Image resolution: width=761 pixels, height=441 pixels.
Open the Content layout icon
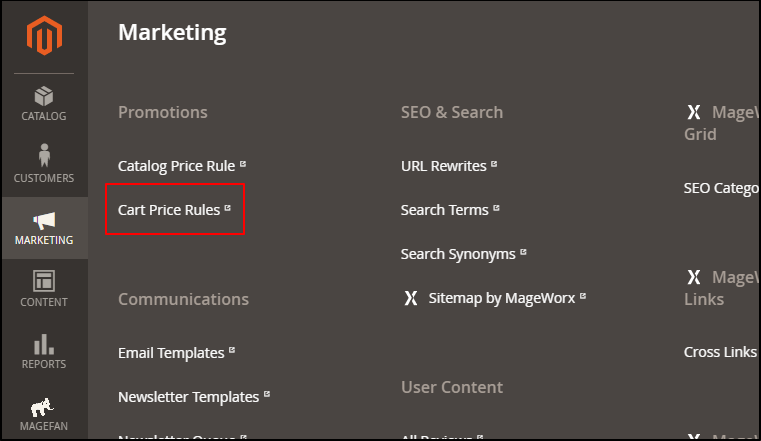click(x=44, y=281)
